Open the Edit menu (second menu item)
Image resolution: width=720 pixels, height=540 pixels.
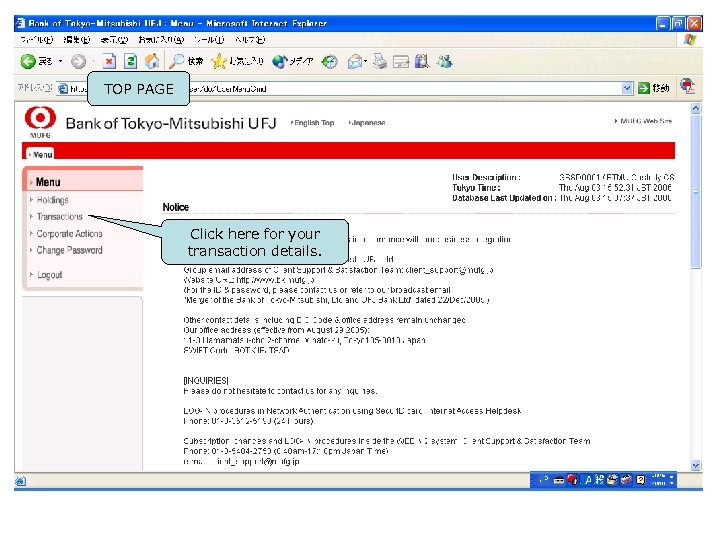(x=77, y=40)
